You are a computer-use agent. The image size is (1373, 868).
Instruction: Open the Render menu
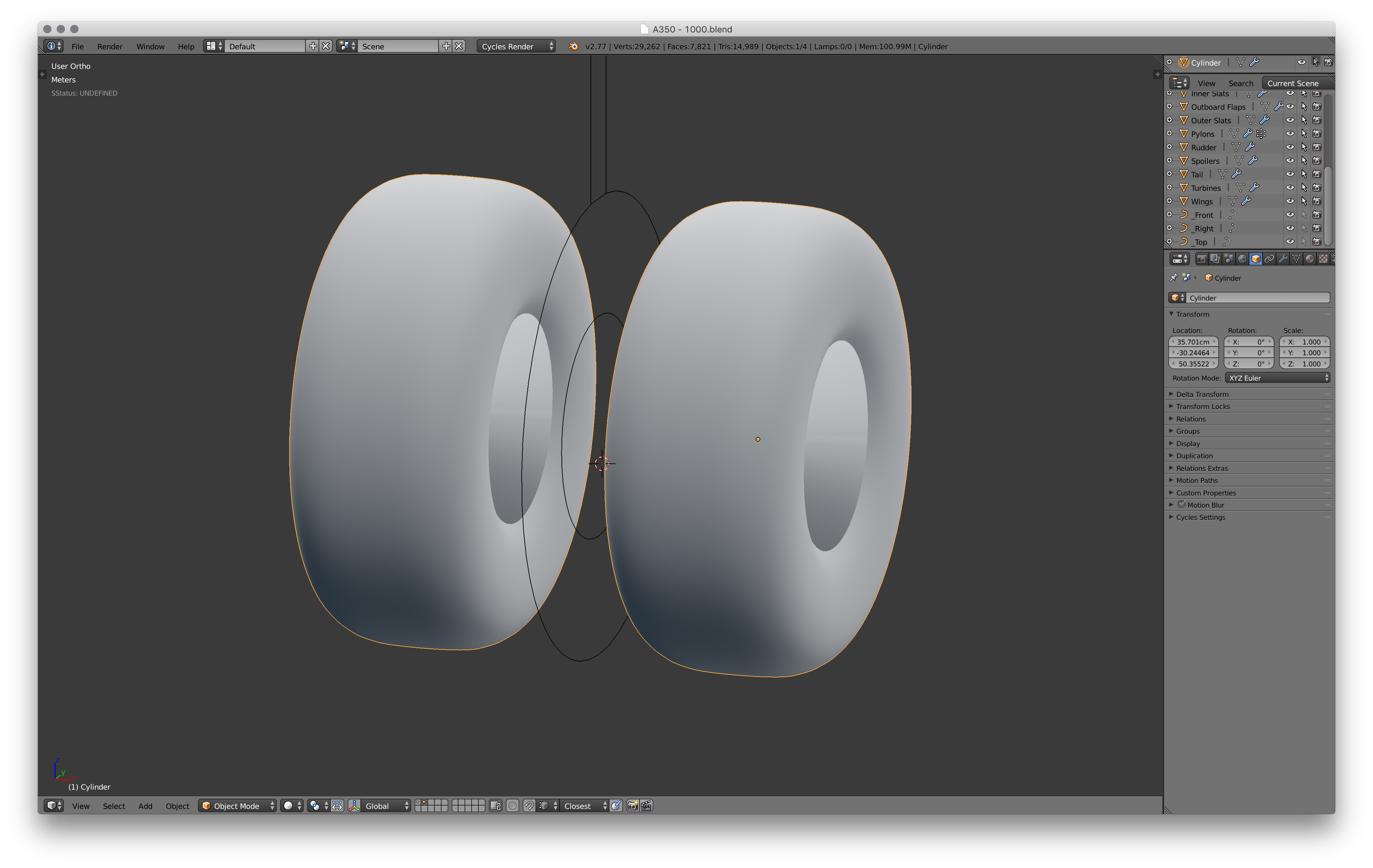click(109, 46)
